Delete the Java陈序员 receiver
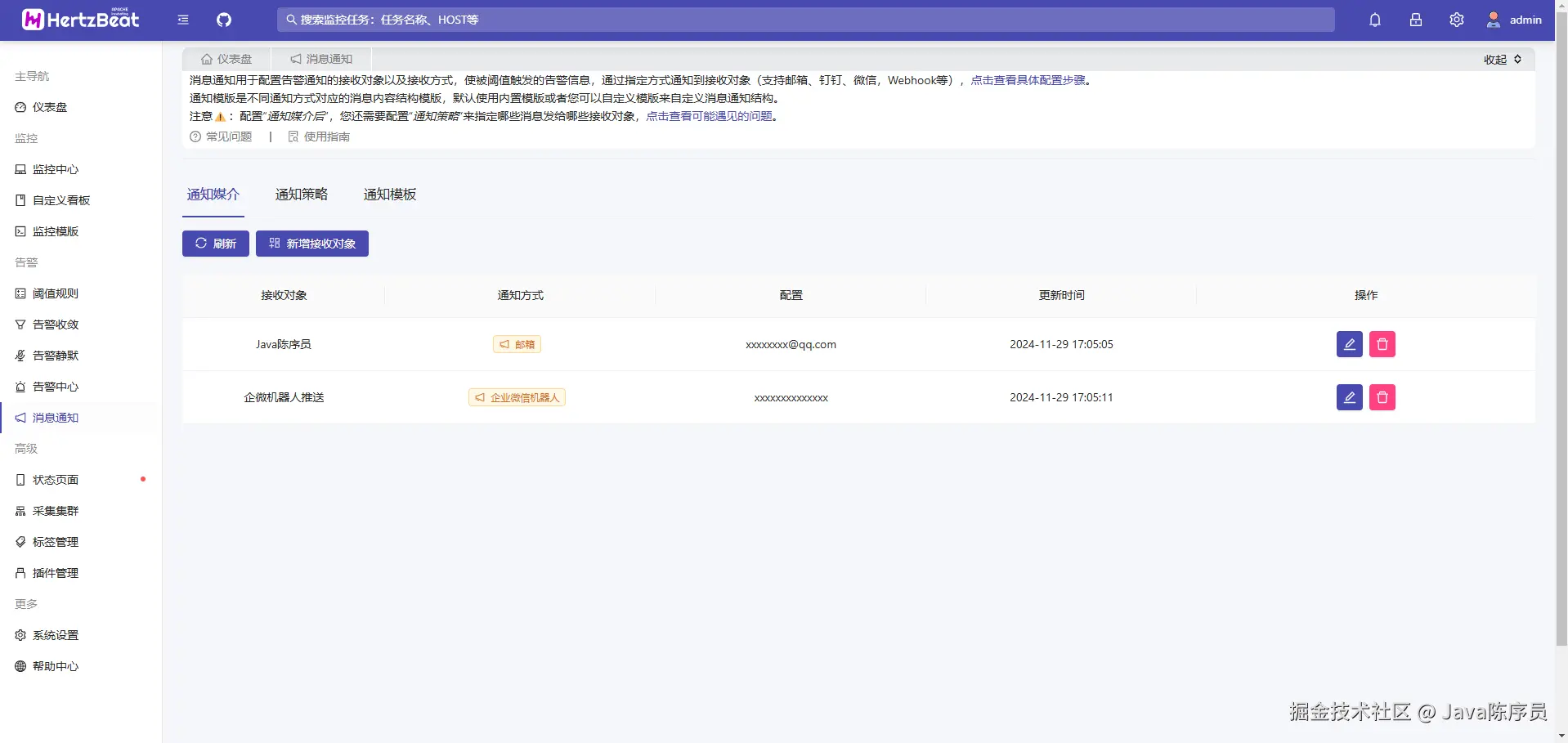Image resolution: width=1568 pixels, height=743 pixels. click(x=1382, y=344)
